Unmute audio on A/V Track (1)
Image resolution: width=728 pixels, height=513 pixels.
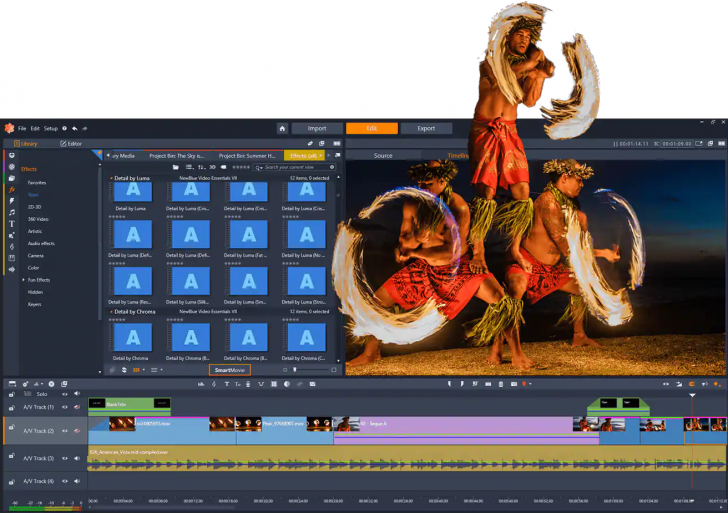coord(77,407)
